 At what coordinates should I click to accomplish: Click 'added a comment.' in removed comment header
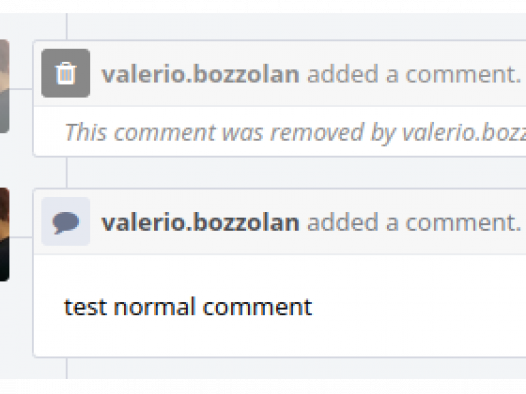(414, 74)
